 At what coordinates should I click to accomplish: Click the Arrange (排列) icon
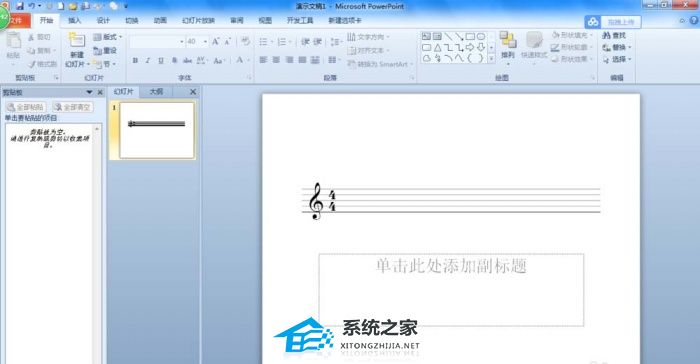[508, 40]
